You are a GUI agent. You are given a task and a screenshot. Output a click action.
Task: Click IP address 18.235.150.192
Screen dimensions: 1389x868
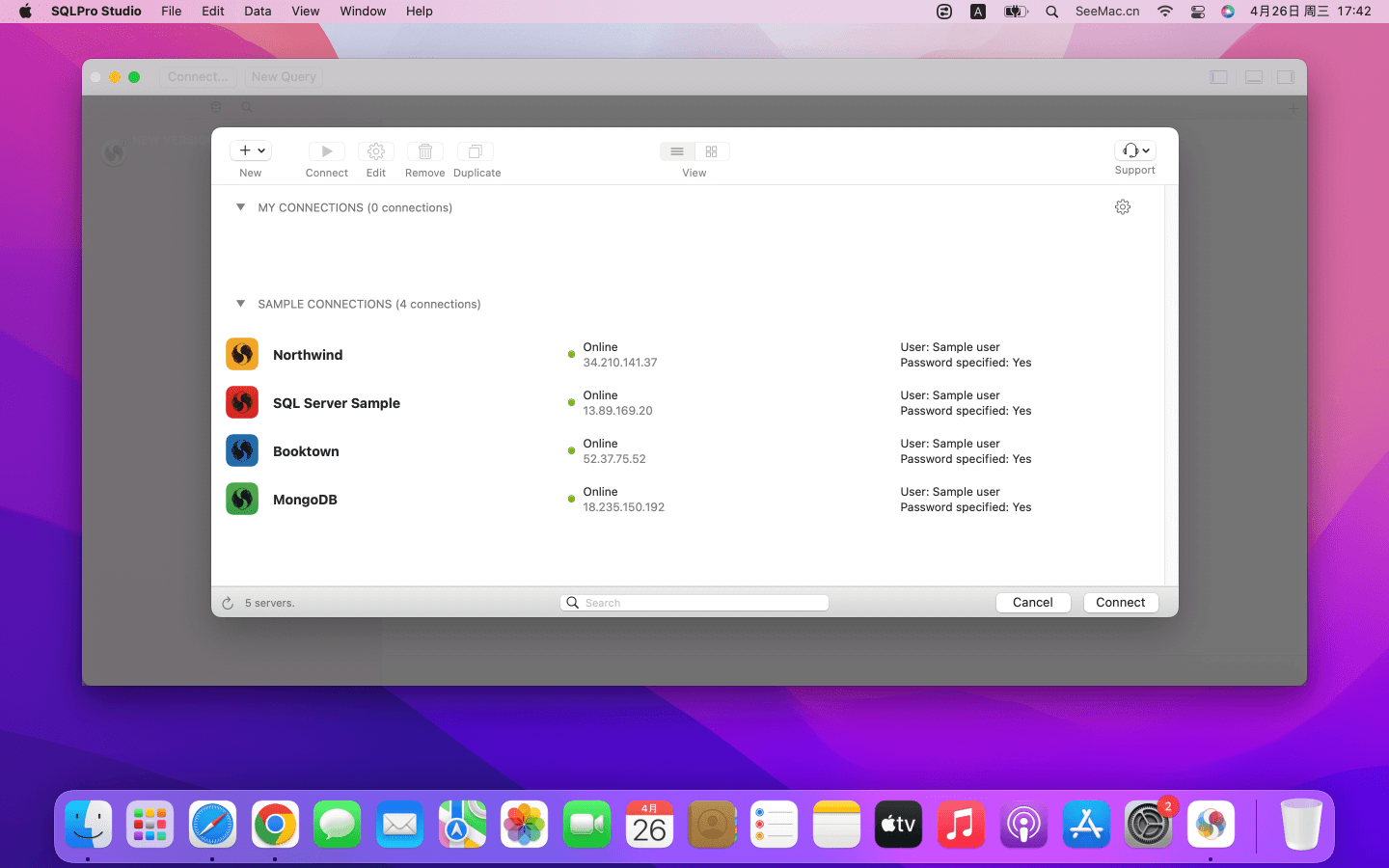(624, 507)
